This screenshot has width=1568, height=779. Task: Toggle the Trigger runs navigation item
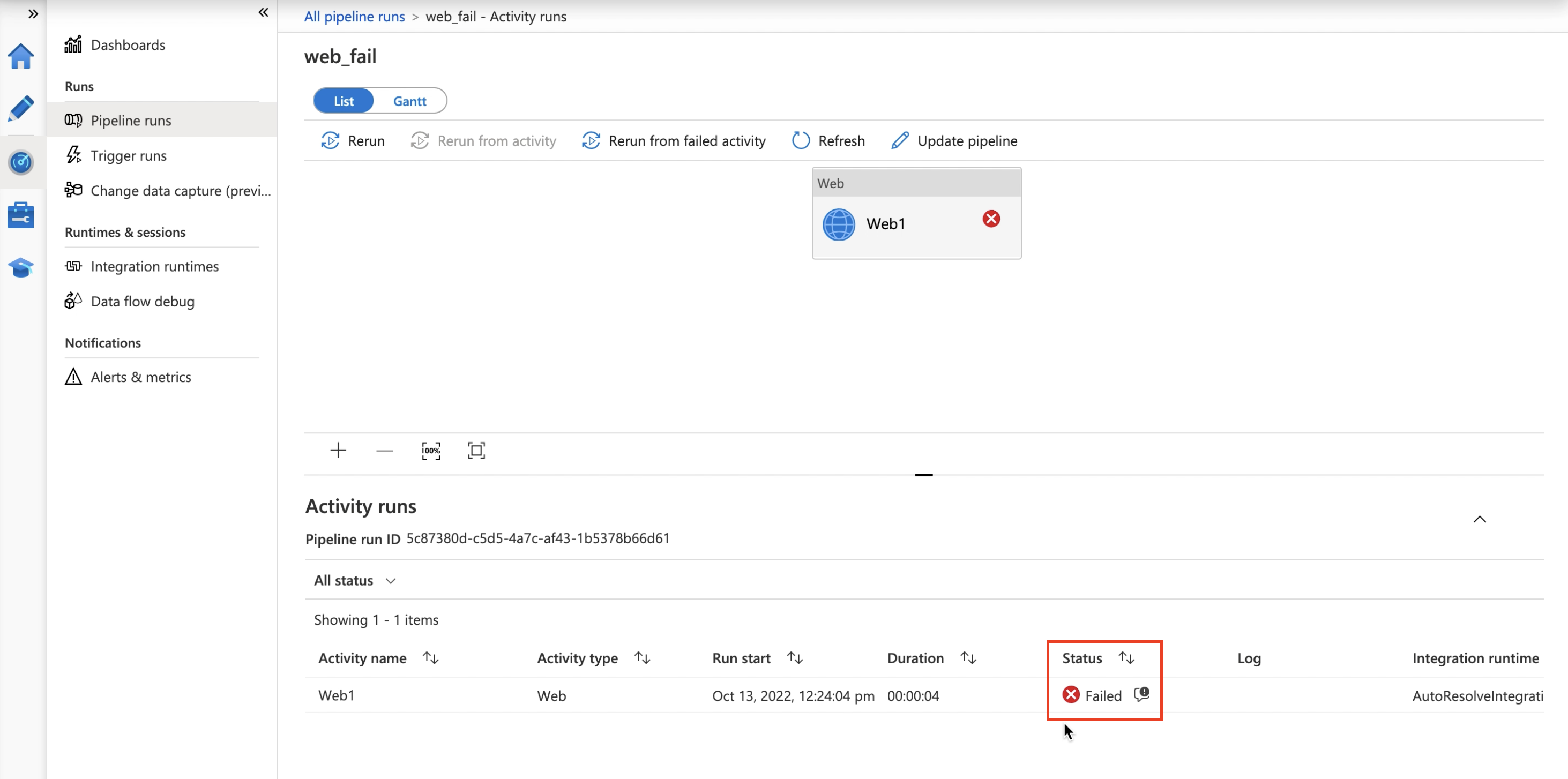tap(129, 155)
